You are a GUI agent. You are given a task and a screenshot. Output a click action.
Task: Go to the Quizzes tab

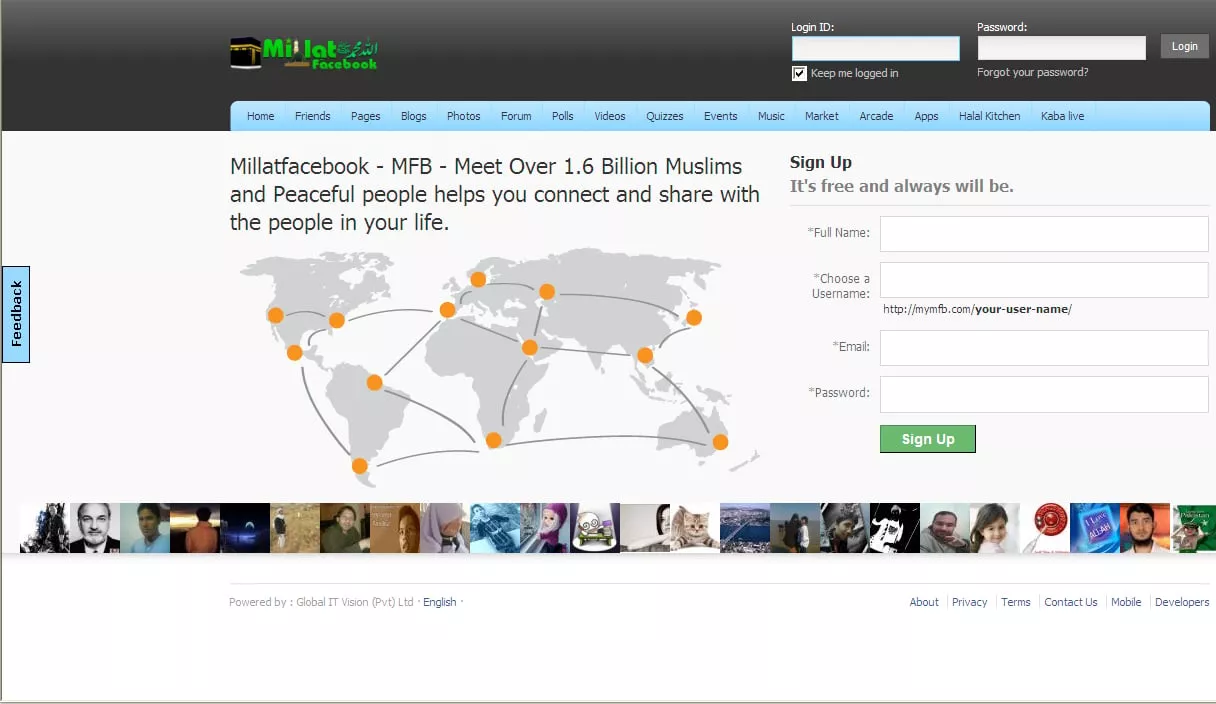click(665, 116)
